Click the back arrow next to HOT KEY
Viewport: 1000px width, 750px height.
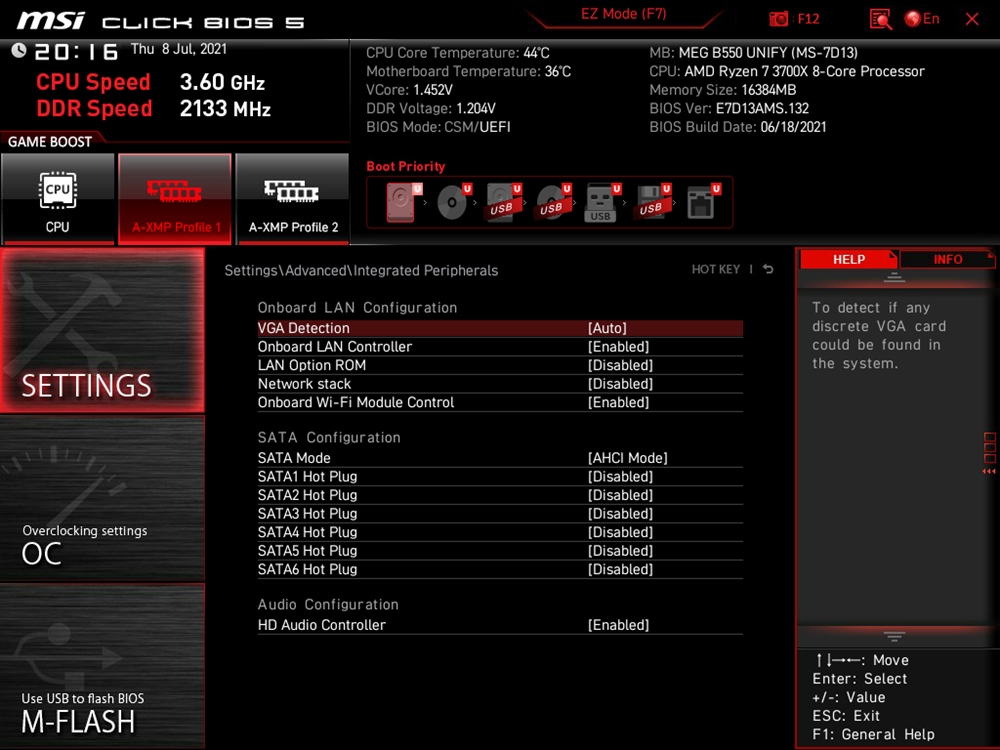tap(768, 269)
